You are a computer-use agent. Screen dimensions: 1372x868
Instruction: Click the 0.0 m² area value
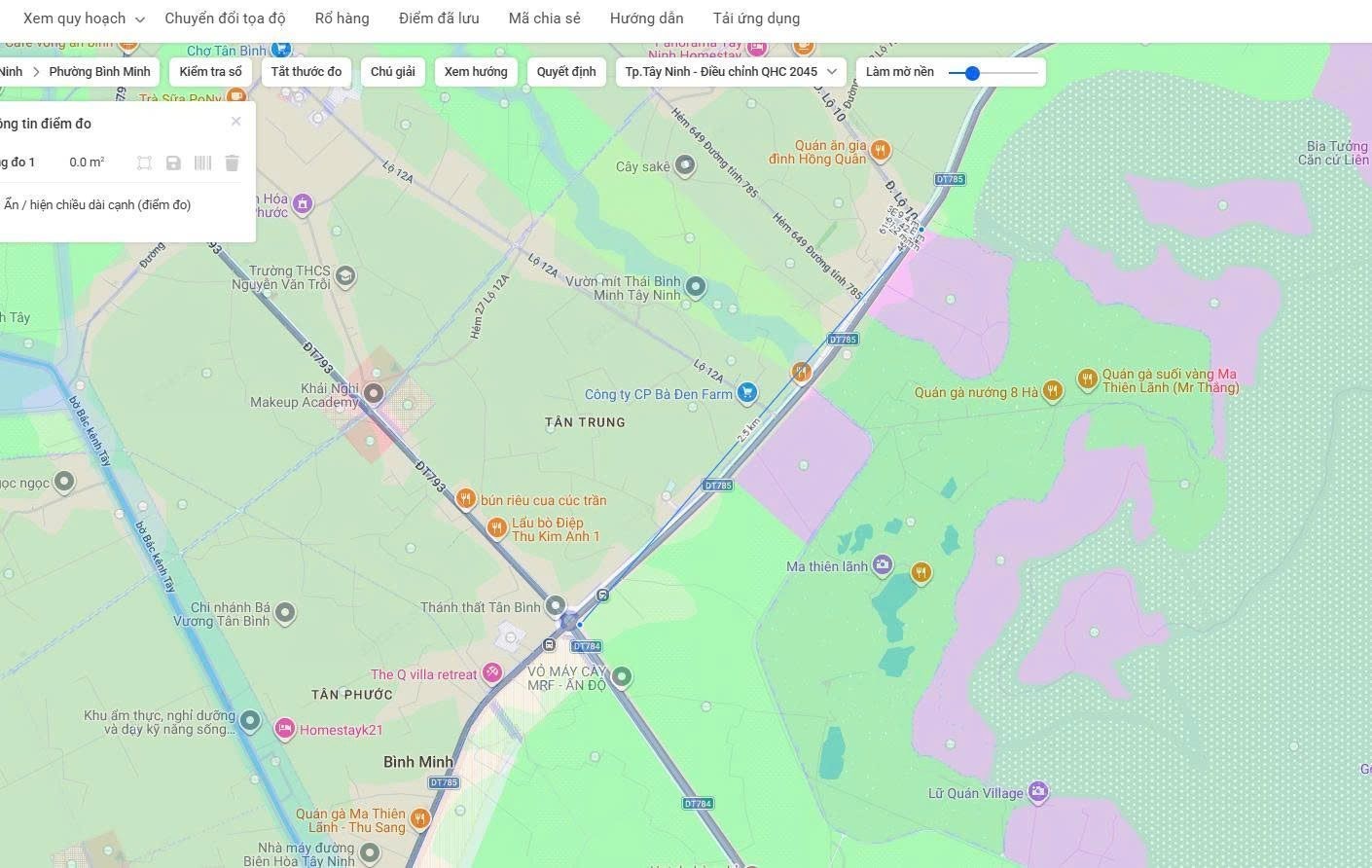click(x=87, y=163)
